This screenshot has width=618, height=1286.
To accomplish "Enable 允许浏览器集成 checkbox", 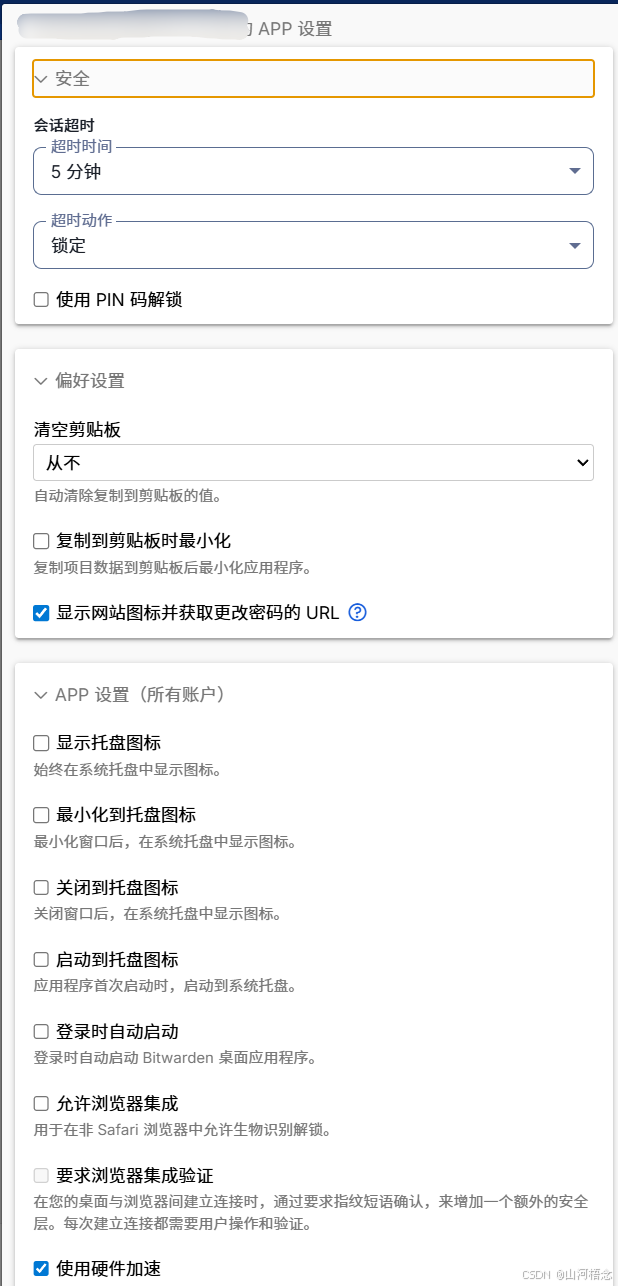I will [x=41, y=1104].
